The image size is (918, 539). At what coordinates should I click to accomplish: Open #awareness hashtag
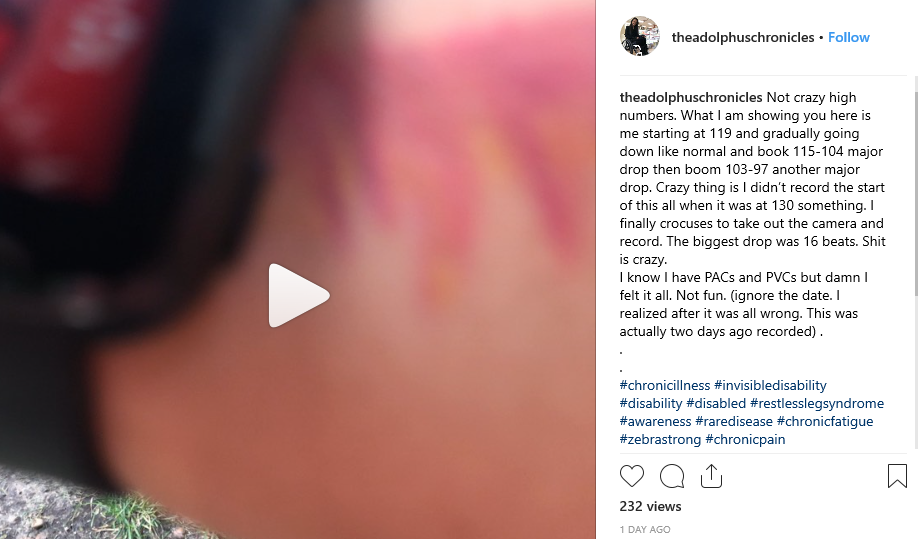tap(655, 421)
